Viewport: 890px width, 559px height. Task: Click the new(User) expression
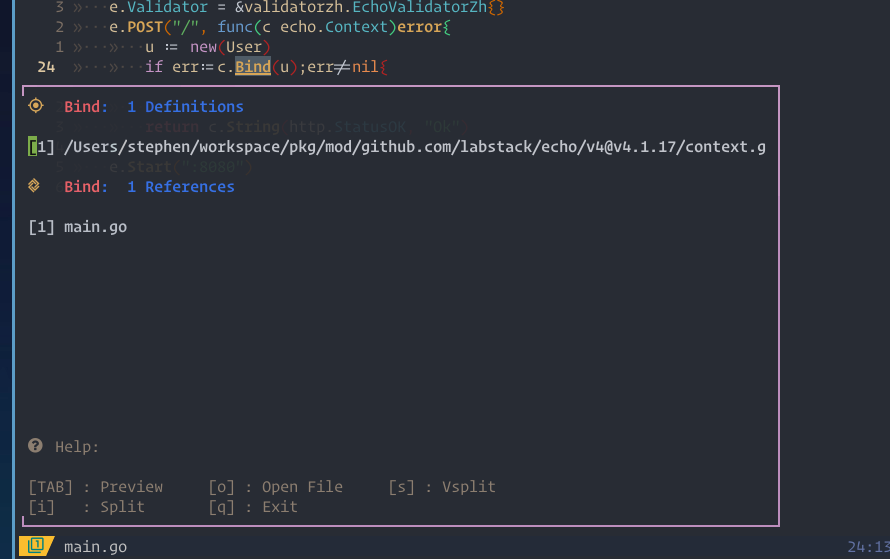tap(226, 47)
